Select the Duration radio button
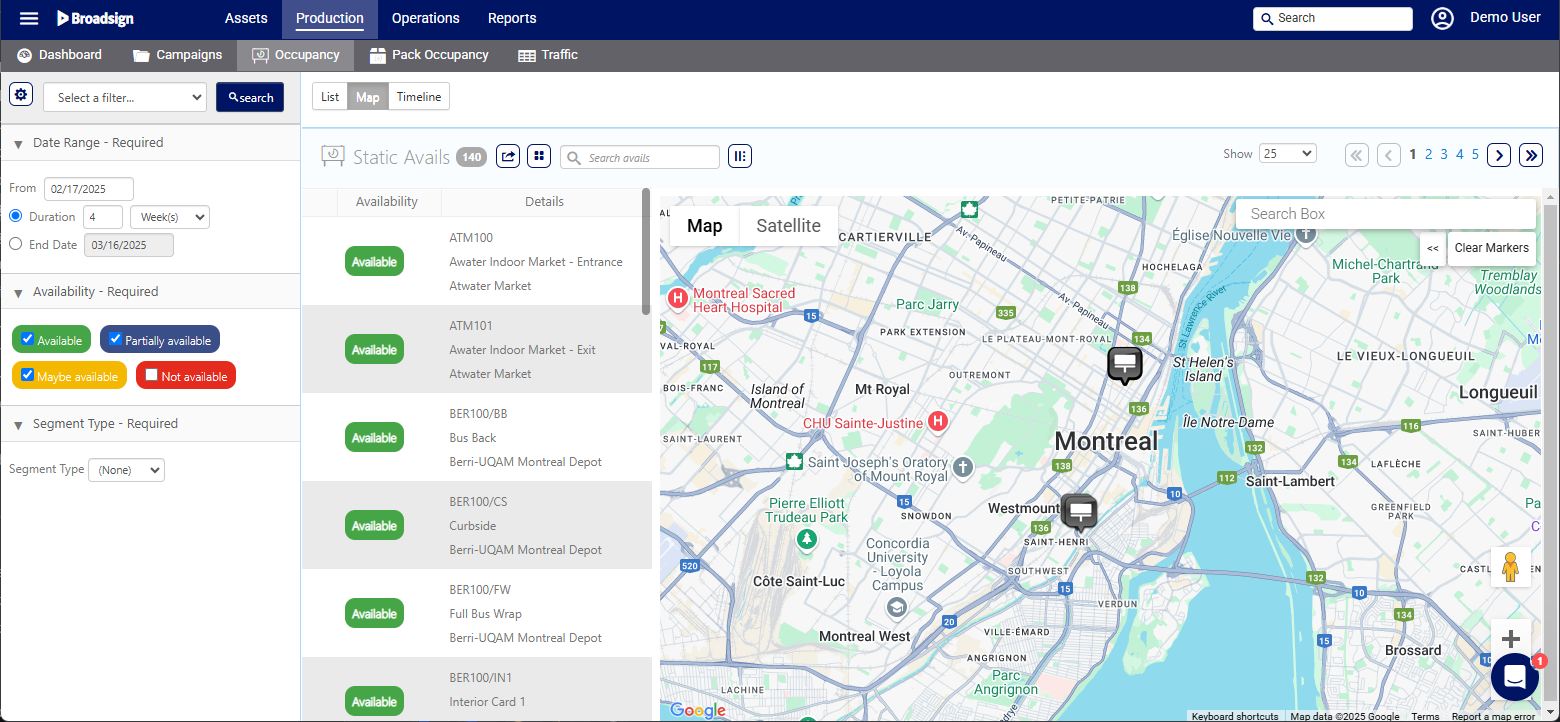Image resolution: width=1560 pixels, height=722 pixels. click(x=15, y=216)
